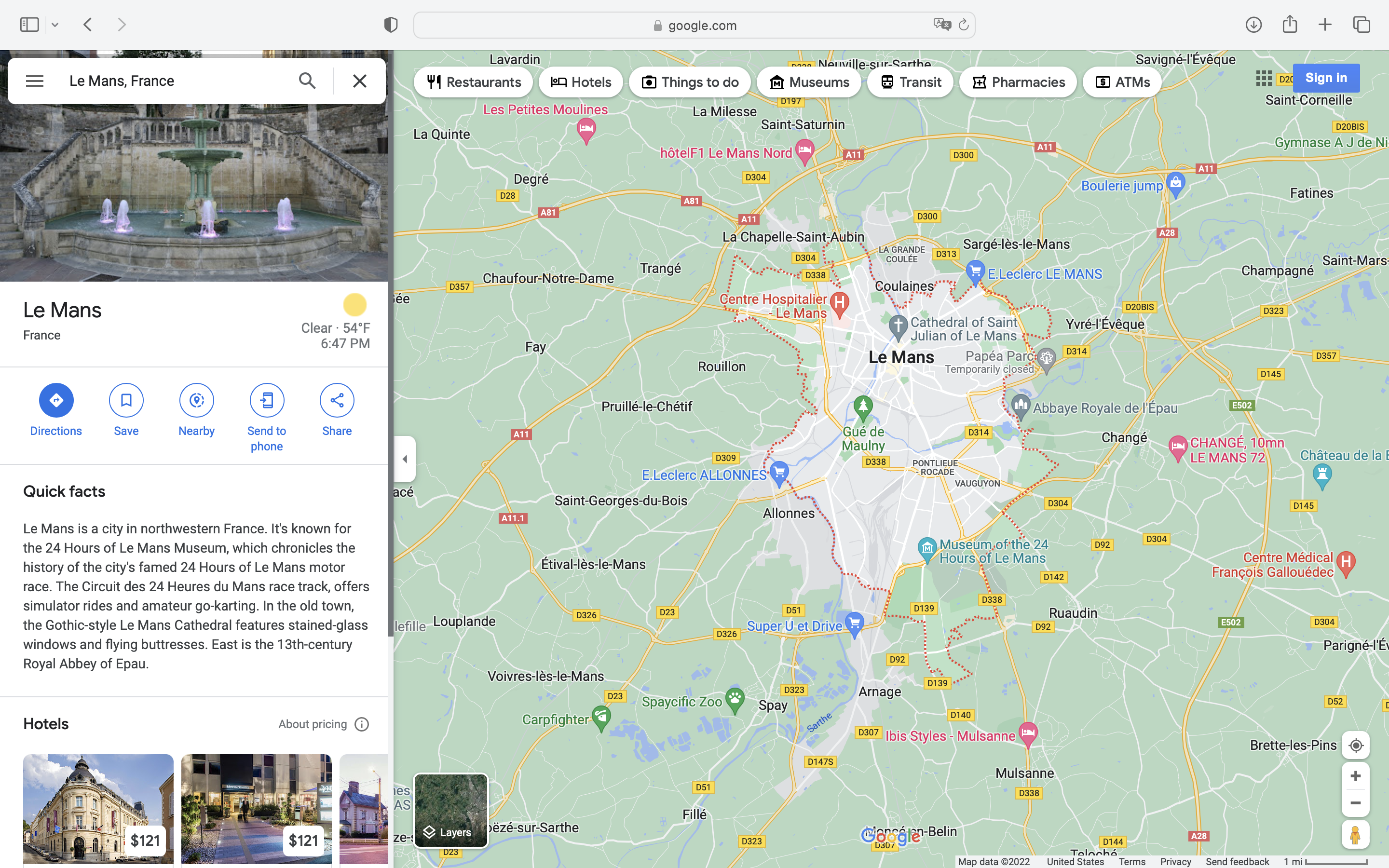The width and height of the screenshot is (1389, 868).
Task: Select the Restaurants category chip
Action: coord(474,82)
